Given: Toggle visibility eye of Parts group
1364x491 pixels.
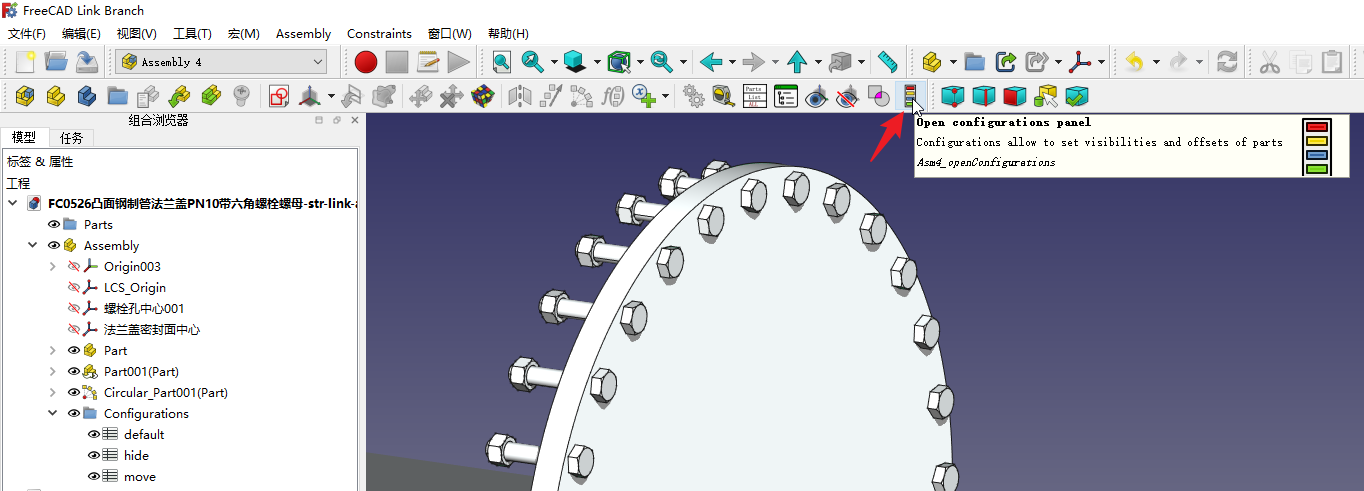Looking at the screenshot, I should click(54, 224).
